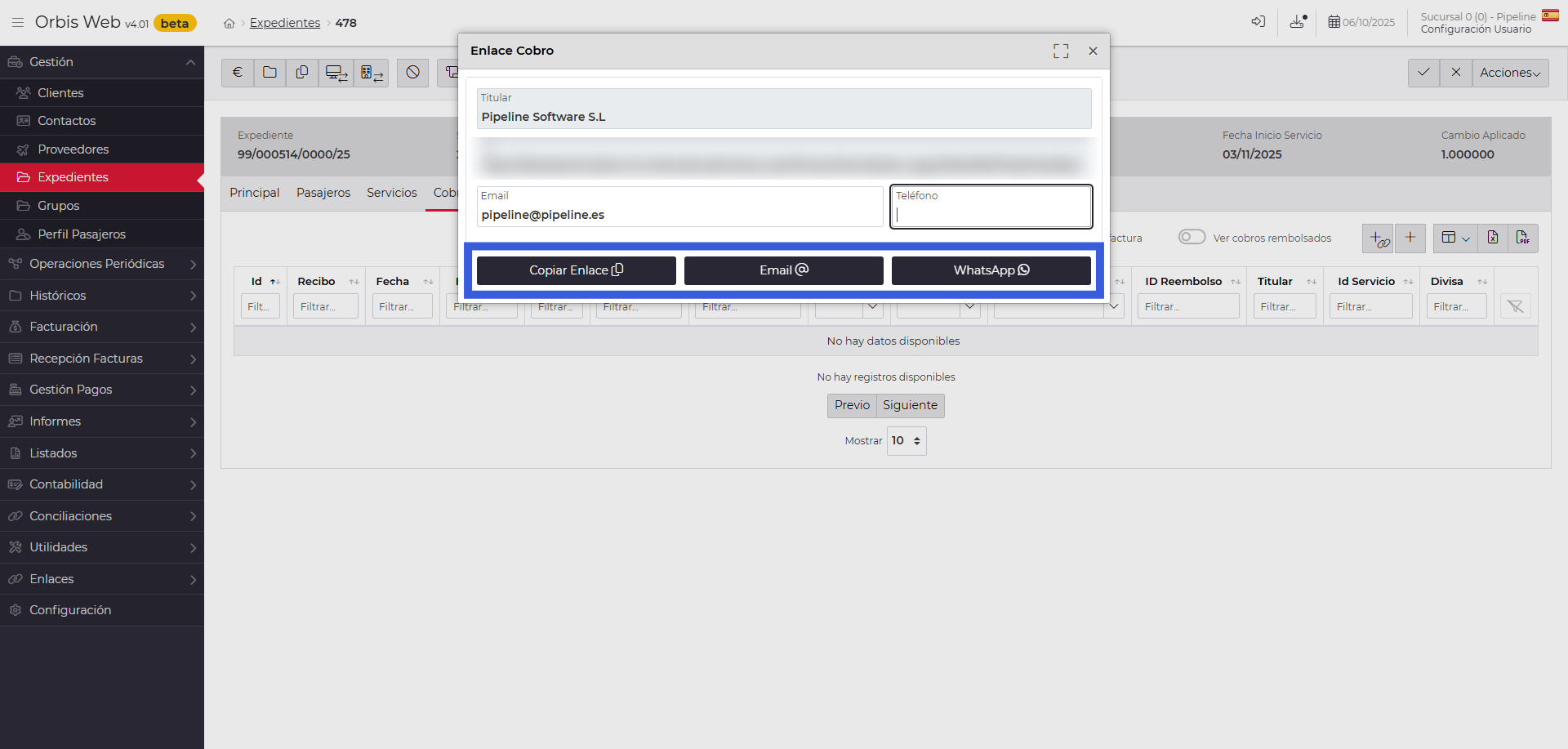
Task: Send the payment link via WhatsApp
Action: (x=991, y=270)
